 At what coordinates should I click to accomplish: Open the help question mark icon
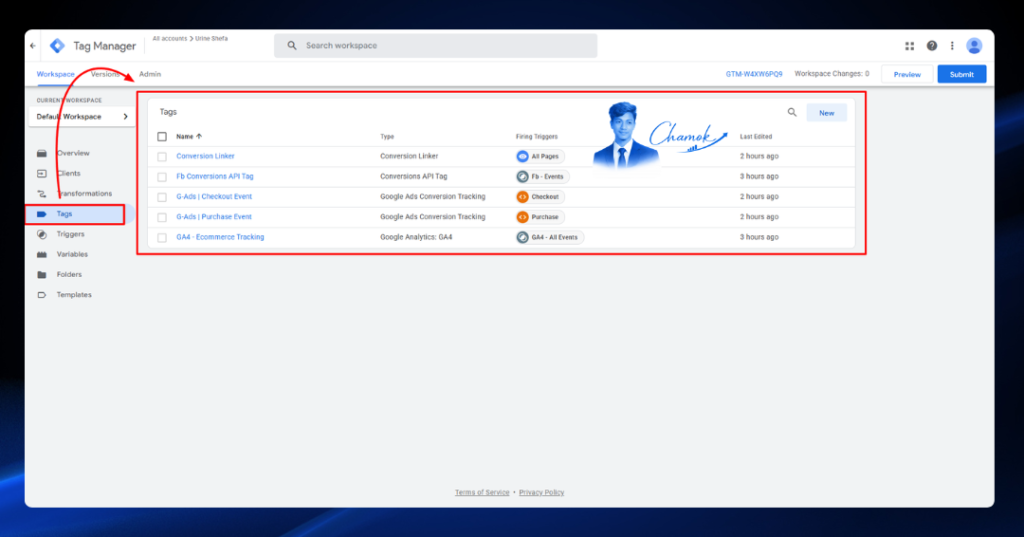pyautogui.click(x=931, y=46)
